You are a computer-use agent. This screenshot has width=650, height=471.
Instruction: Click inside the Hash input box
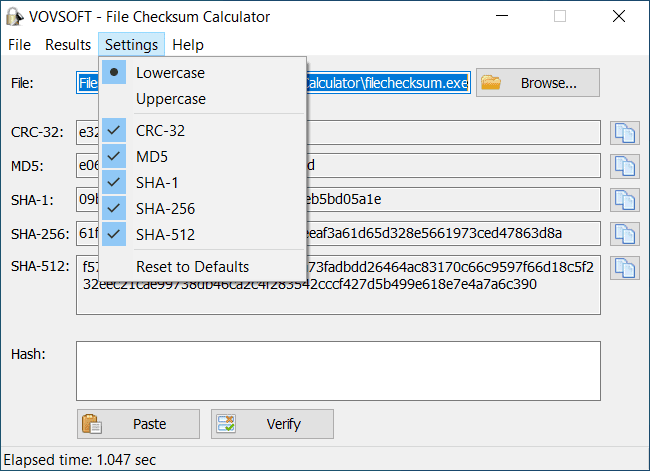pos(338,371)
